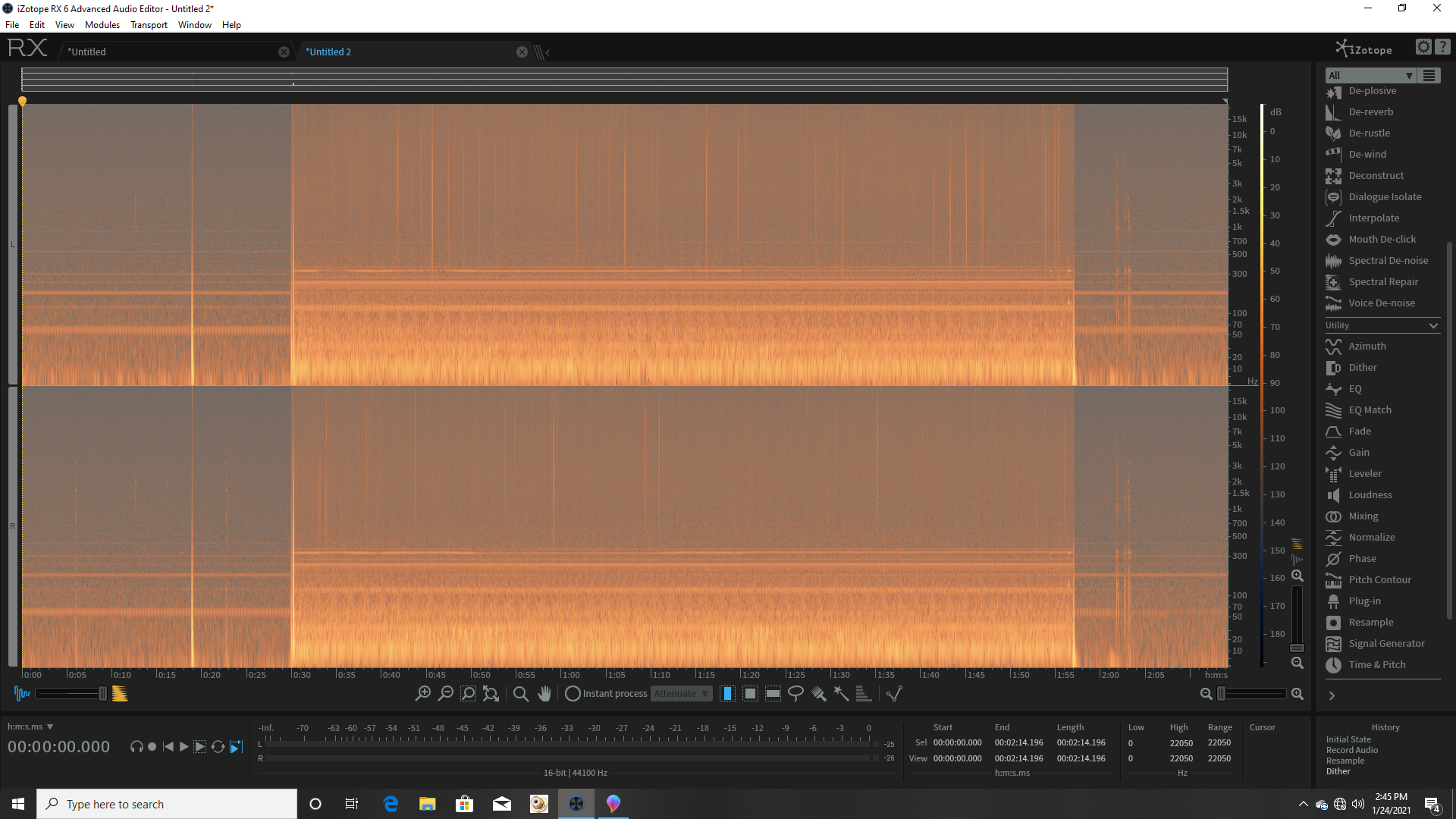
Task: Toggle the headphones monitoring button
Action: 136,746
